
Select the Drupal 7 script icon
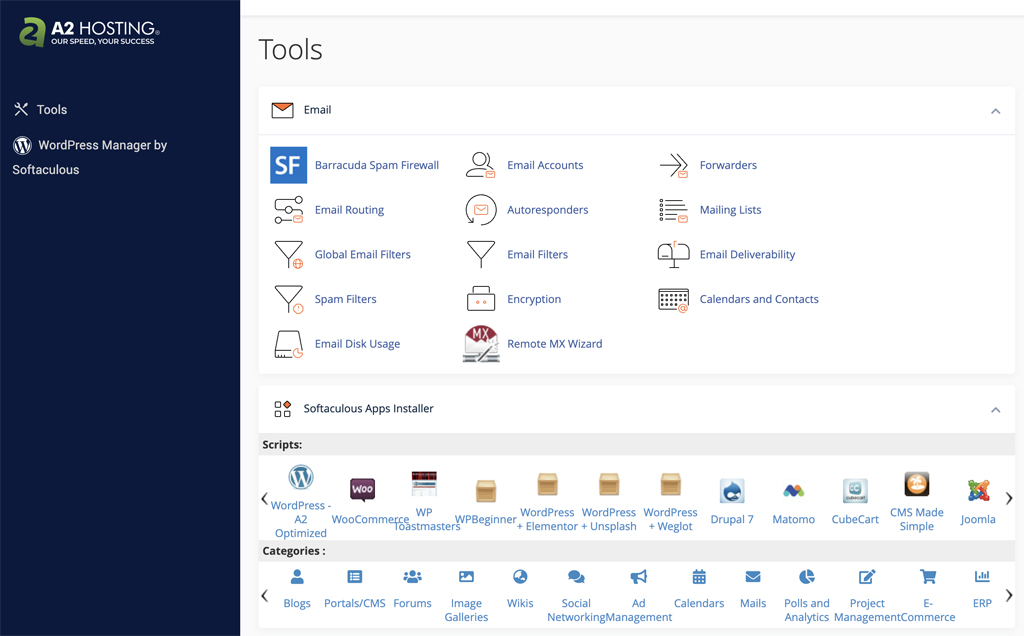tap(732, 491)
